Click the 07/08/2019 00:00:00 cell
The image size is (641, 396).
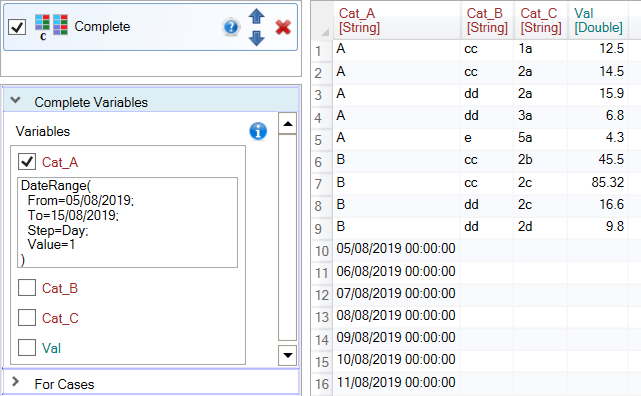[397, 293]
